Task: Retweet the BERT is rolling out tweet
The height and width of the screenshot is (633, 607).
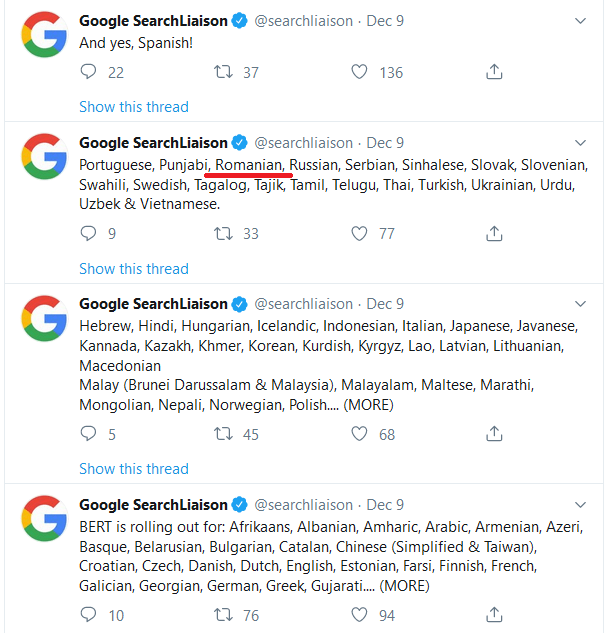Action: (x=225, y=615)
